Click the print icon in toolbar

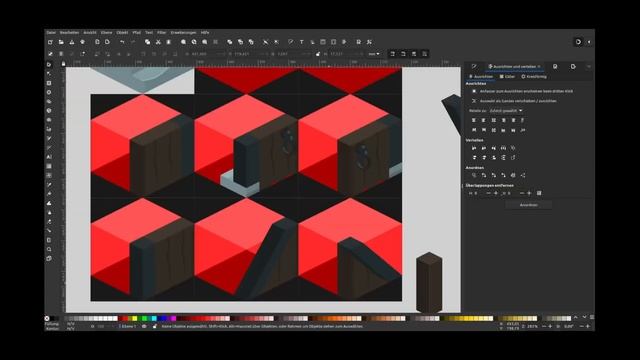(x=82, y=42)
